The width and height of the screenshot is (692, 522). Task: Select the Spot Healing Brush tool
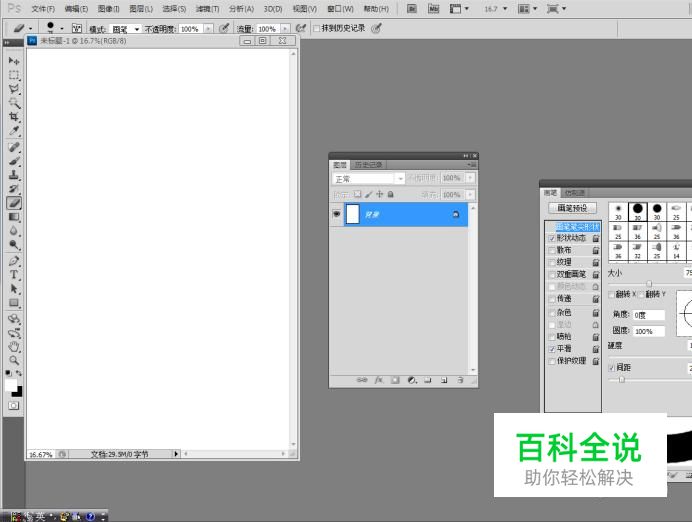point(14,147)
